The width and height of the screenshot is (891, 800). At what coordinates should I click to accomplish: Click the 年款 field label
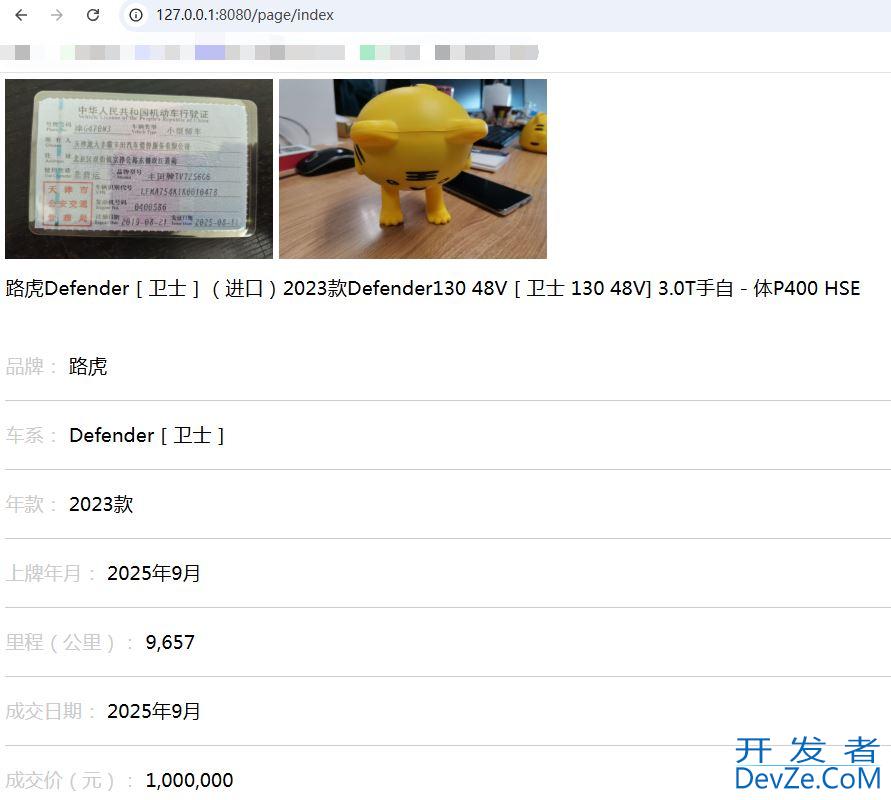pyautogui.click(x=31, y=504)
